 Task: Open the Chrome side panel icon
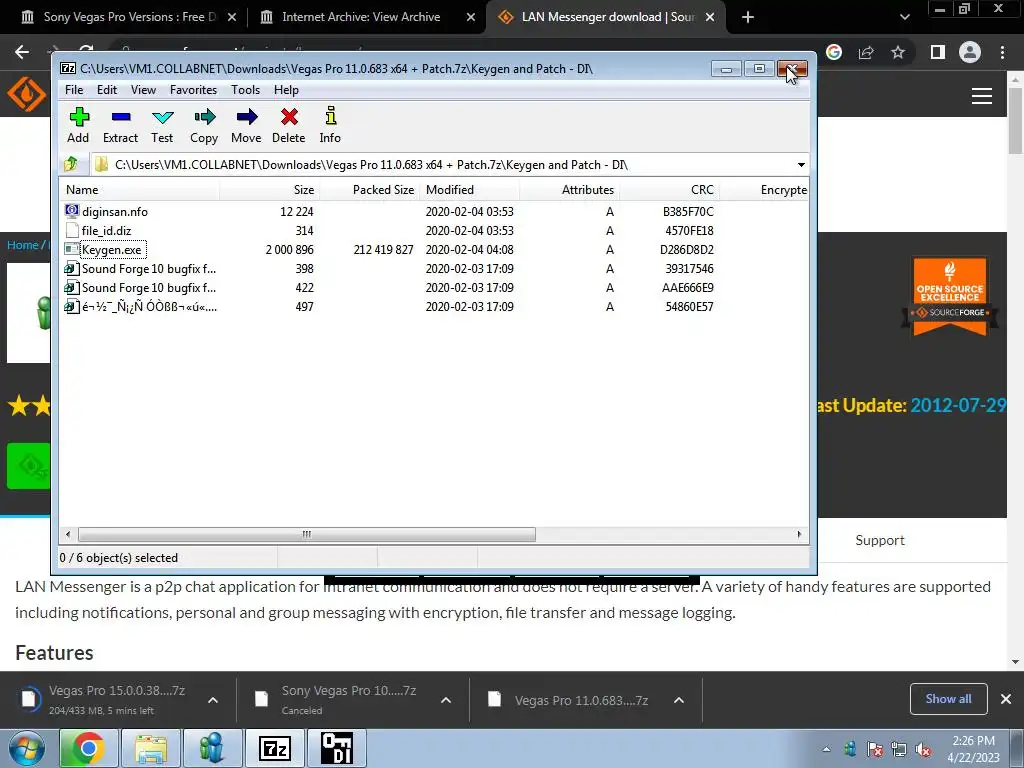point(937,52)
